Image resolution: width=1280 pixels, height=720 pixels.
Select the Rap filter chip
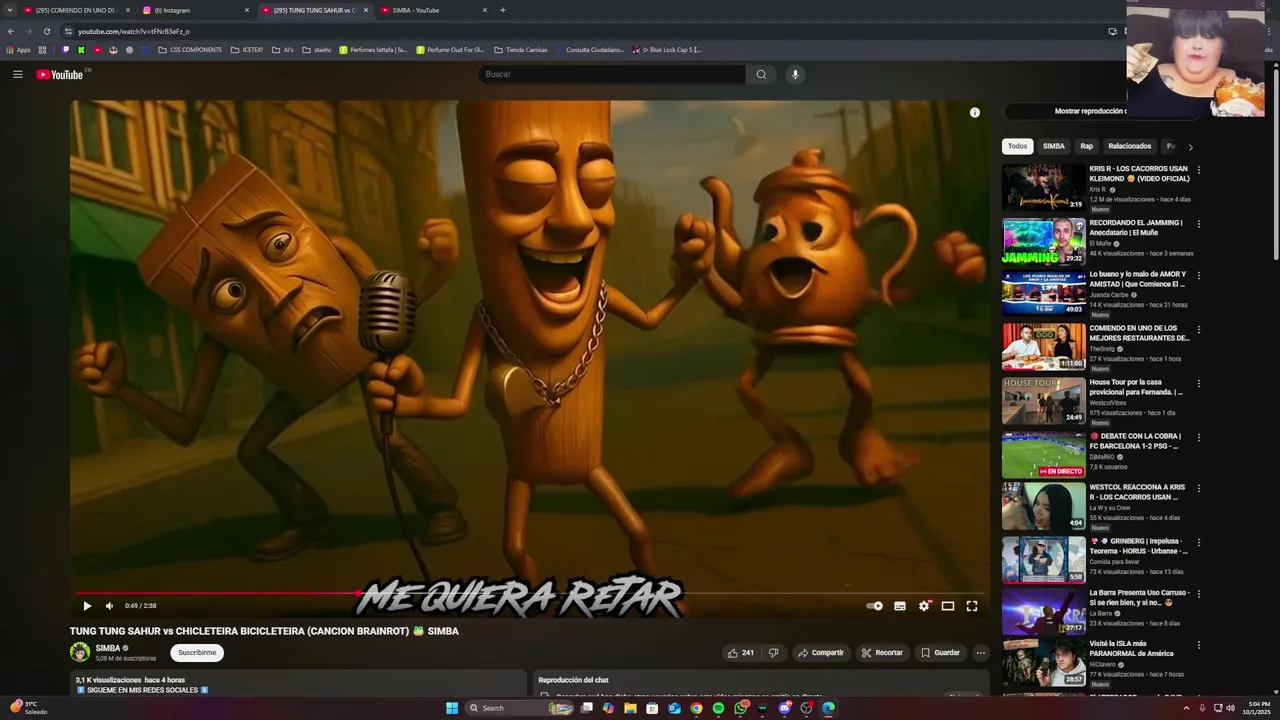point(1086,146)
